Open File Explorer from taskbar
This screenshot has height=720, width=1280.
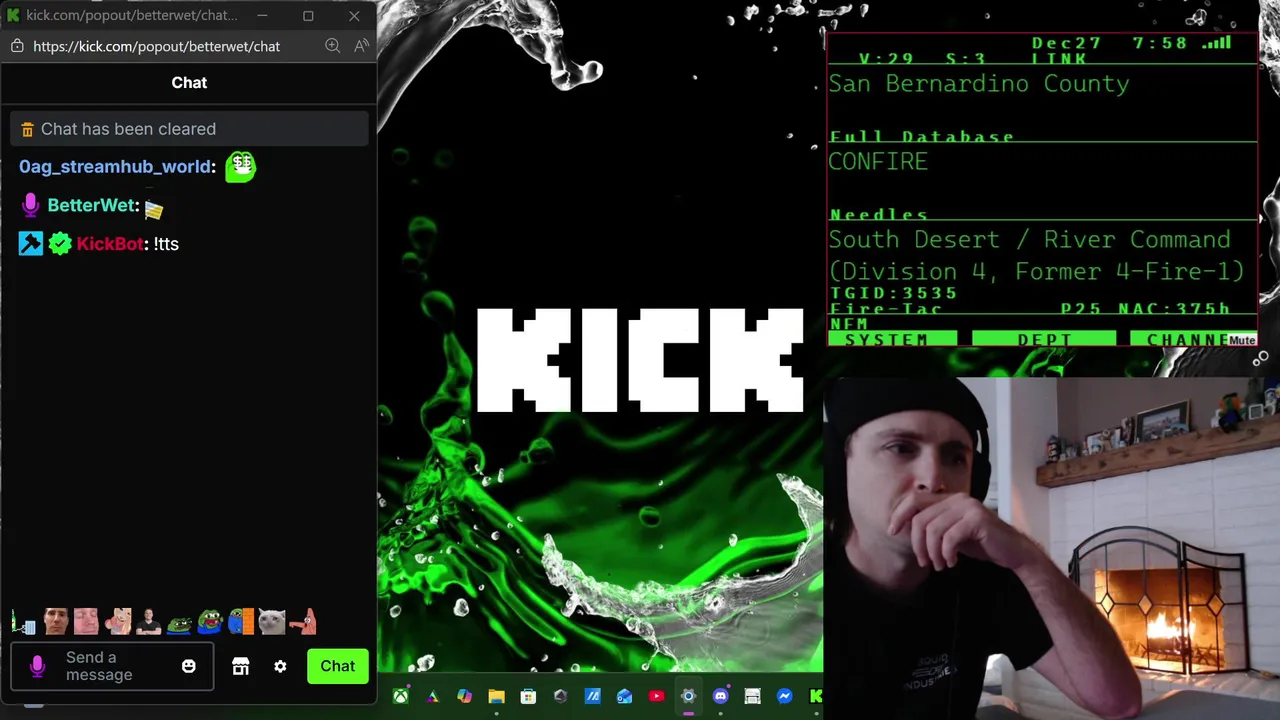click(496, 696)
